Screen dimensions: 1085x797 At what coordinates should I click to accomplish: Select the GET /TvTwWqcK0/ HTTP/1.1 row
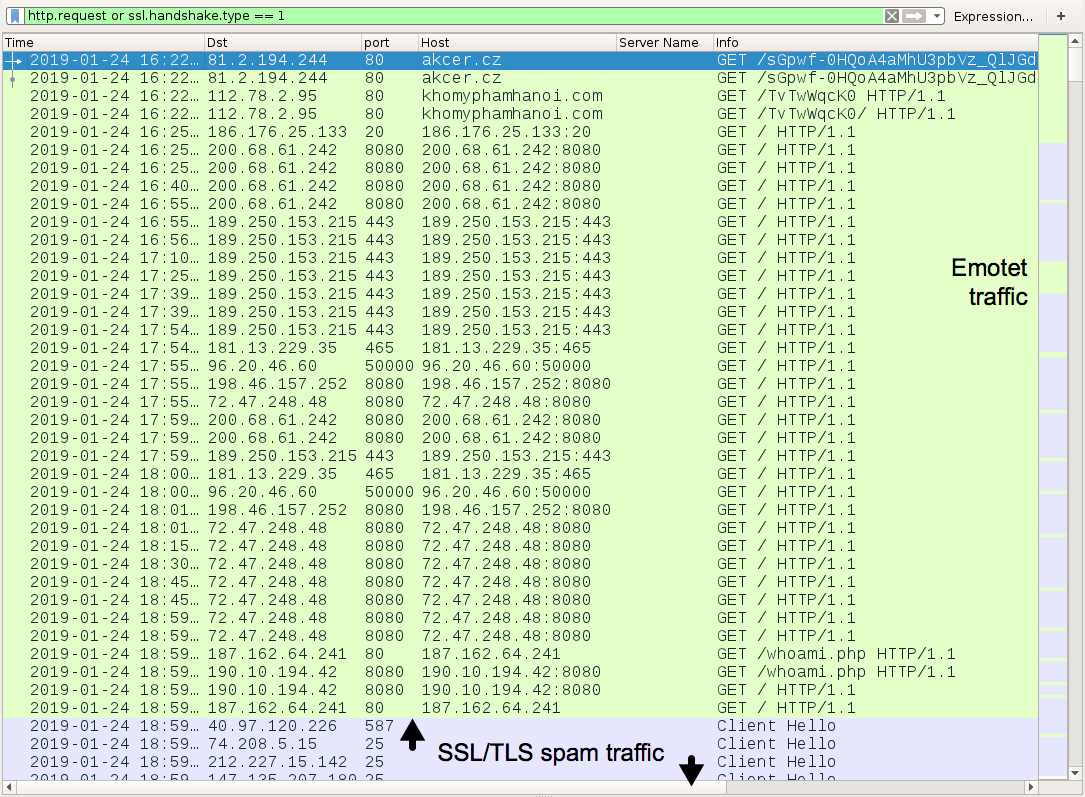coord(520,114)
